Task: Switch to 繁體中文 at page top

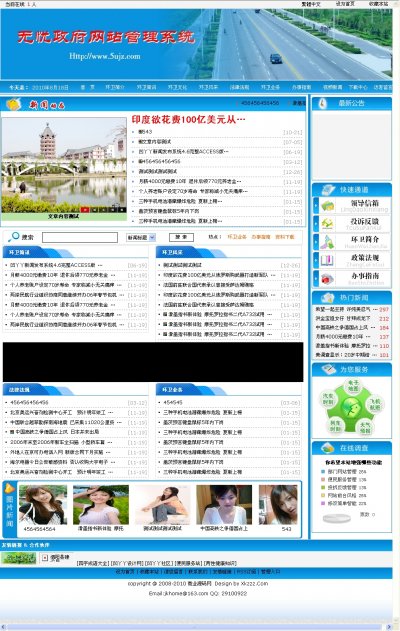Action: click(311, 4)
